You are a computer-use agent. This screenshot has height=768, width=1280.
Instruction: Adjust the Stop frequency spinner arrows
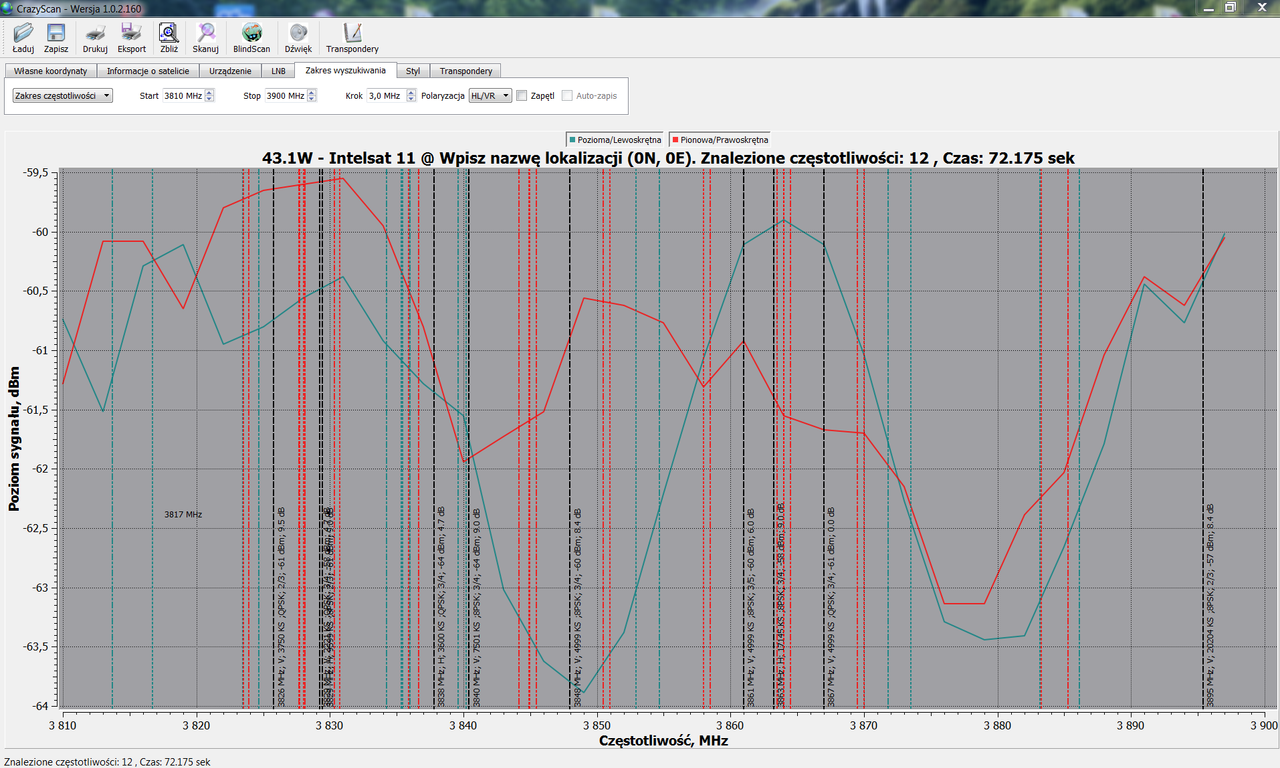[x=312, y=96]
